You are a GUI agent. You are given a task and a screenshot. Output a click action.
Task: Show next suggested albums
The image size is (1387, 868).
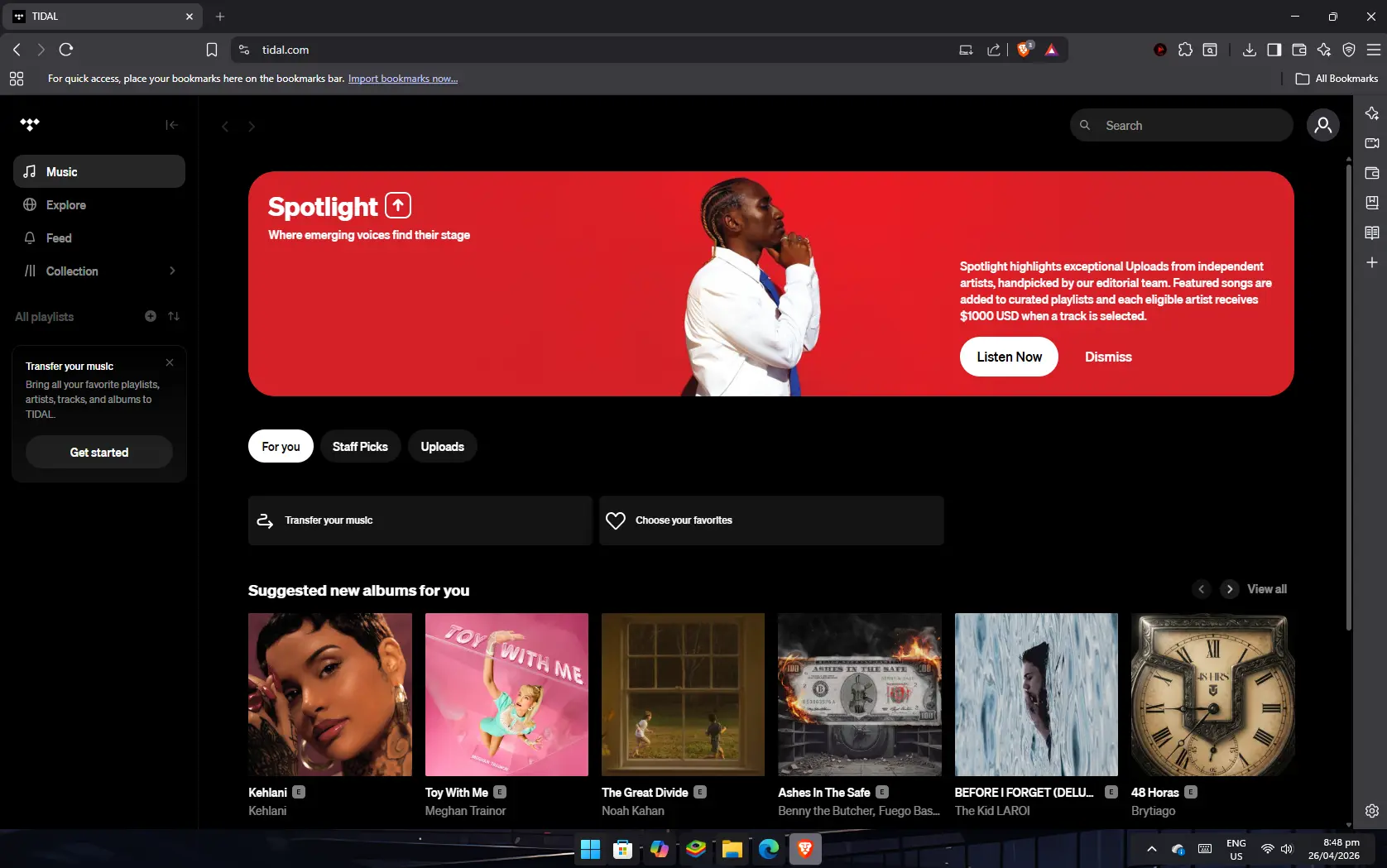pyautogui.click(x=1230, y=589)
